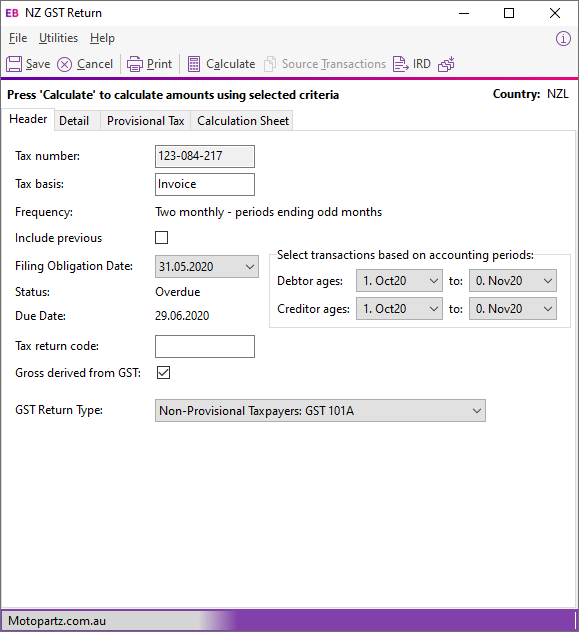Uncheck Gross derived from GST checkbox

click(x=163, y=373)
